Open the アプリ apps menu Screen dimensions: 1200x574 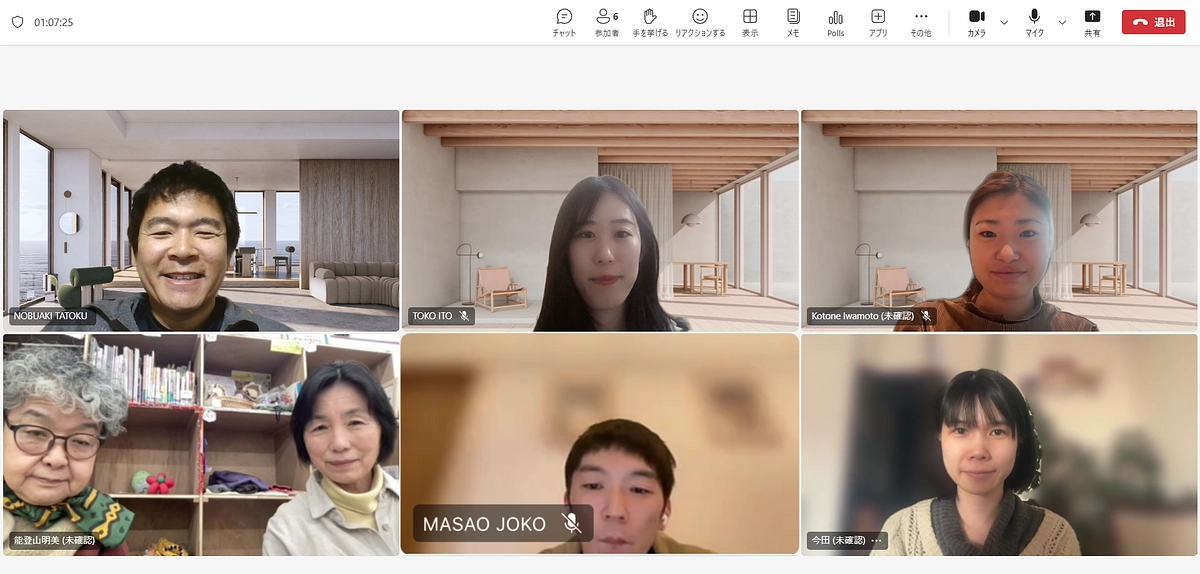878,22
